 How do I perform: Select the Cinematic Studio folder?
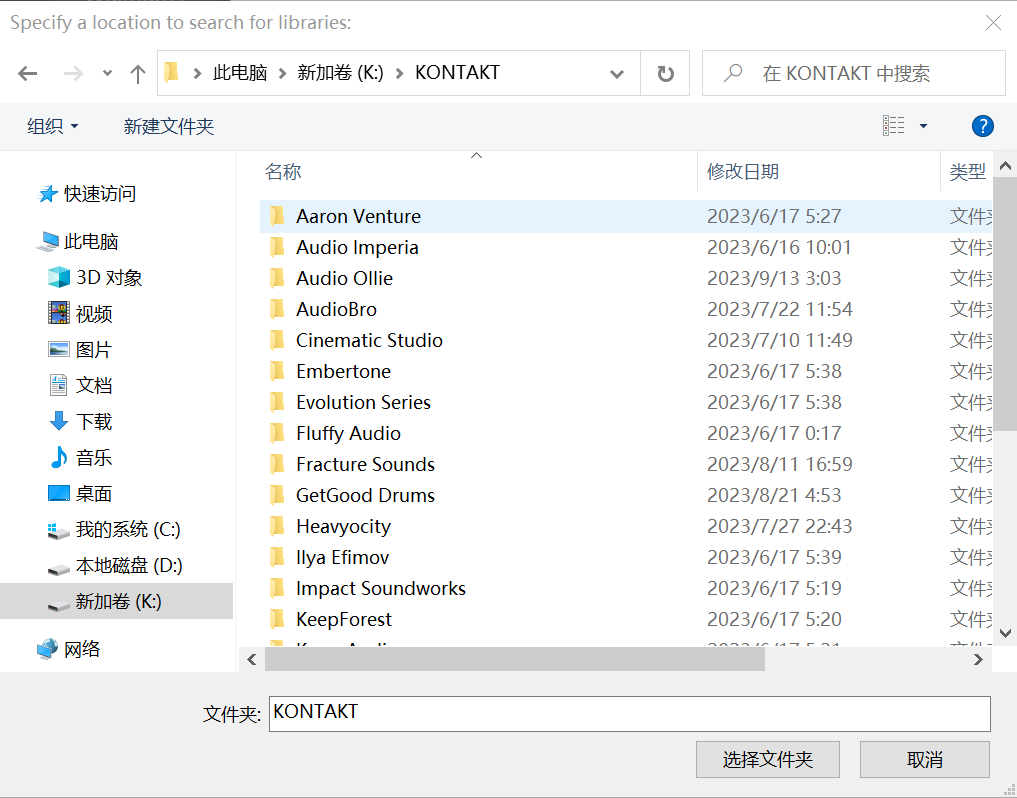click(x=369, y=341)
